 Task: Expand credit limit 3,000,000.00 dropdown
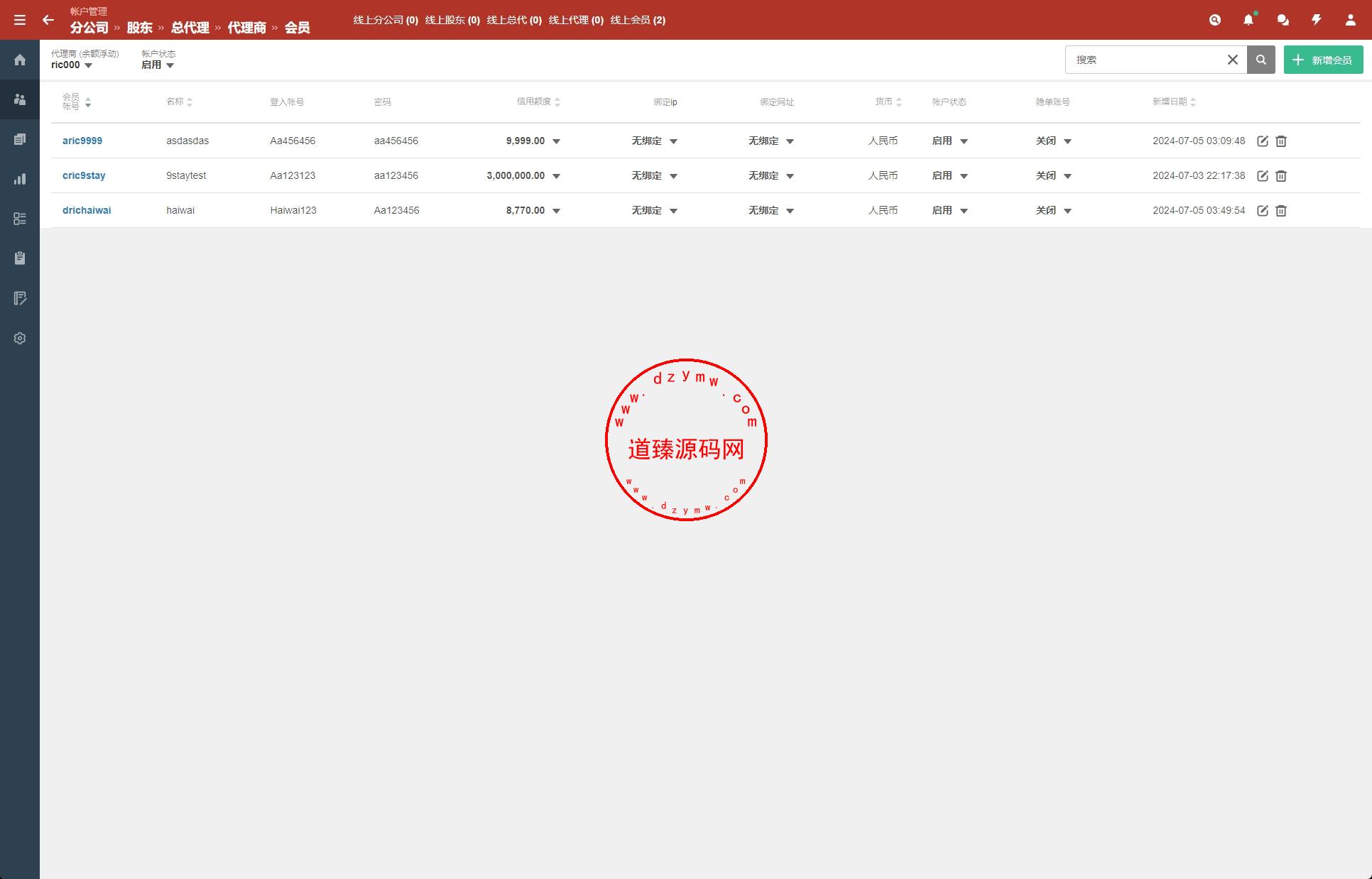pos(556,176)
